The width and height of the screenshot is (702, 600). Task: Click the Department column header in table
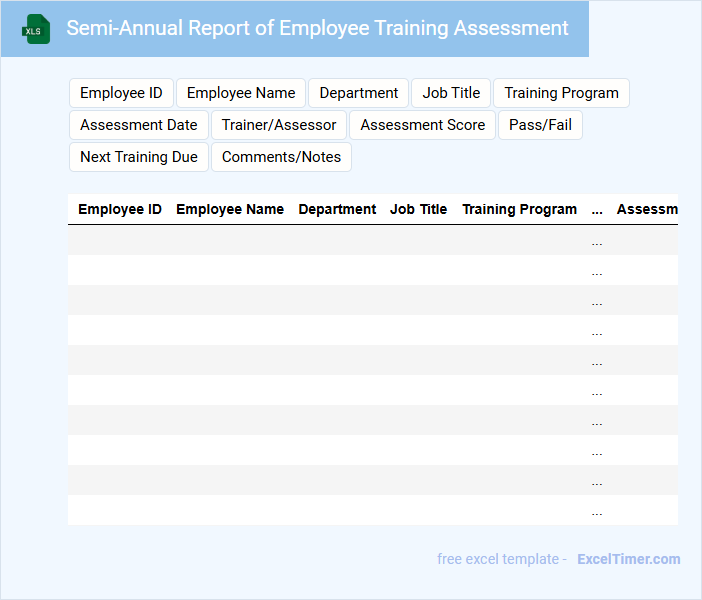pyautogui.click(x=337, y=210)
